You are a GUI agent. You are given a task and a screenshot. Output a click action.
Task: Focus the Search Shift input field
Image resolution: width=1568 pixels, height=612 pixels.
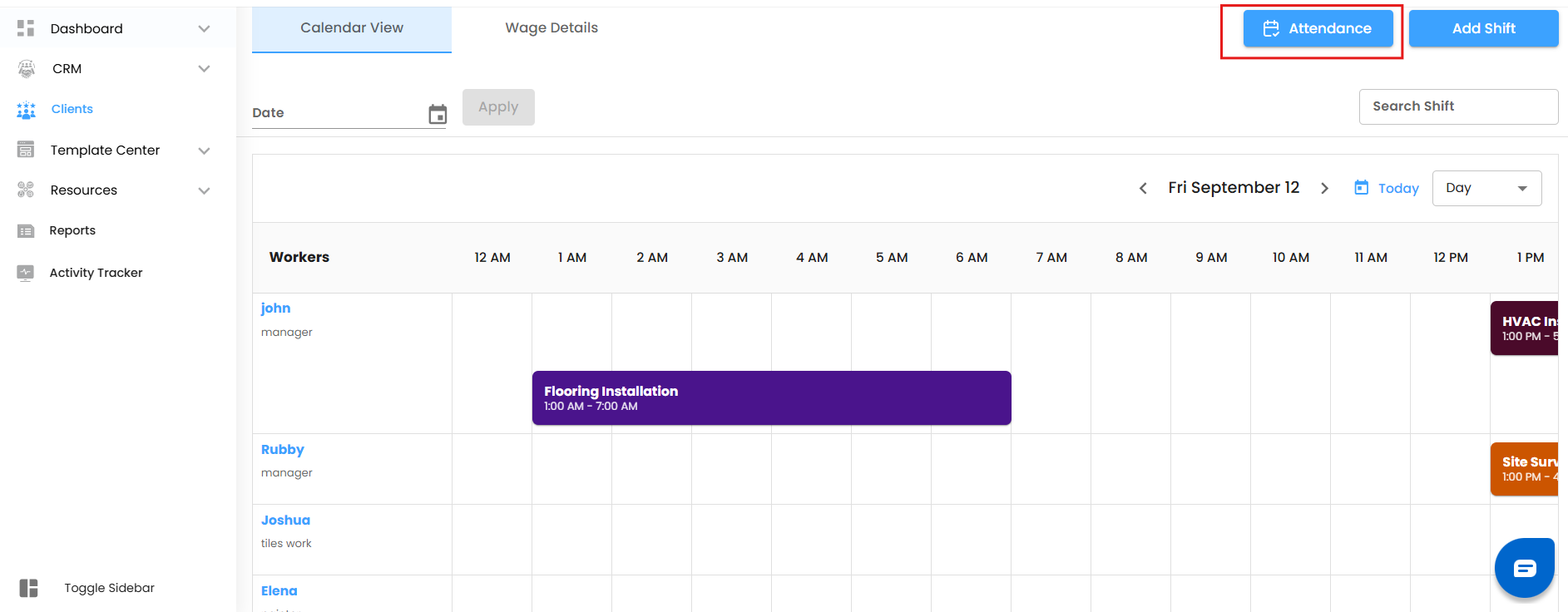pyautogui.click(x=1458, y=106)
